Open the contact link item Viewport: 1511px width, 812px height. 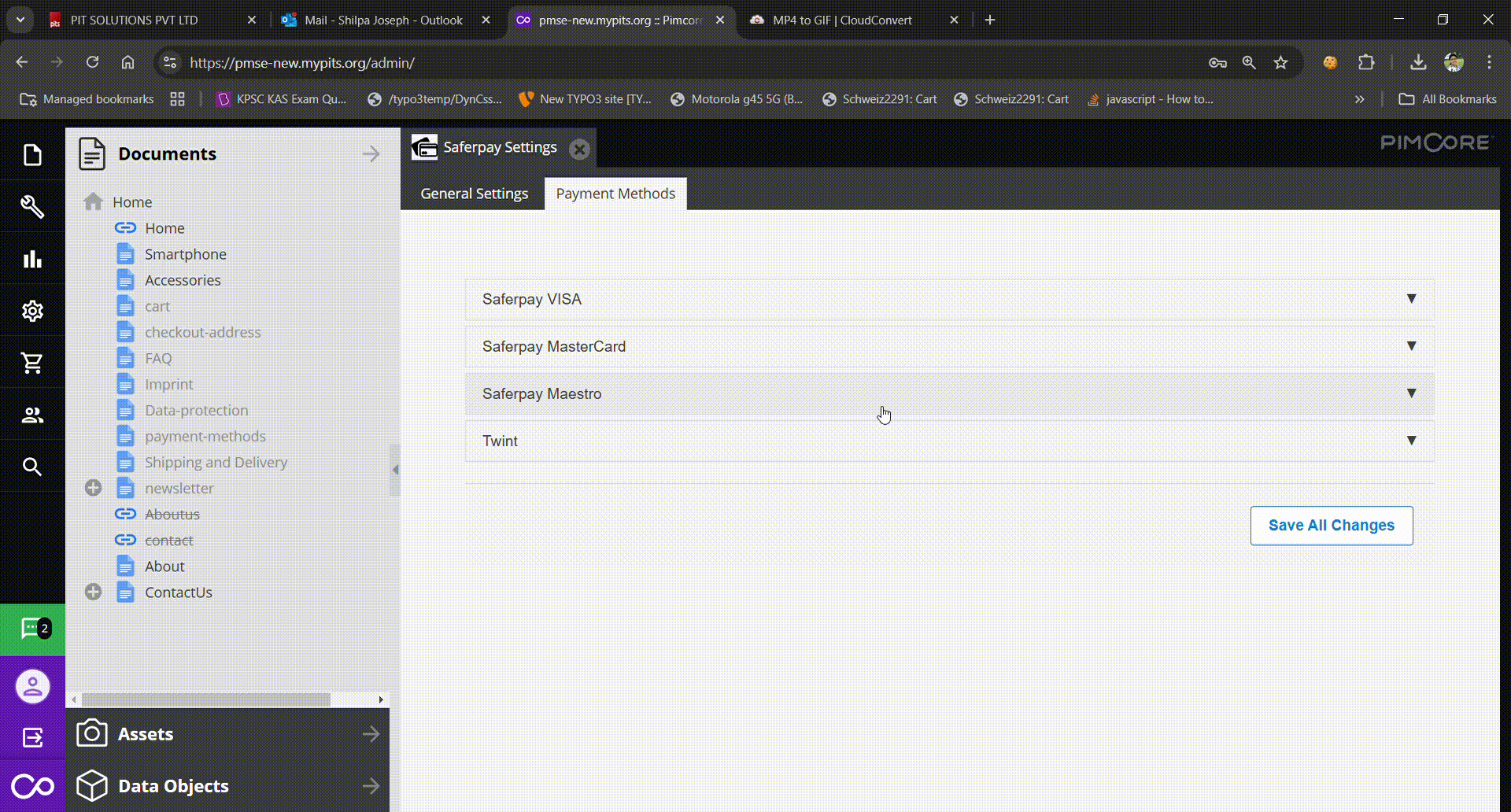point(169,540)
